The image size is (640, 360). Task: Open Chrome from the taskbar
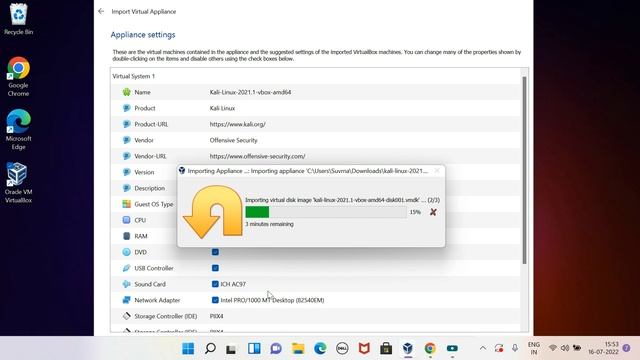tap(430, 348)
